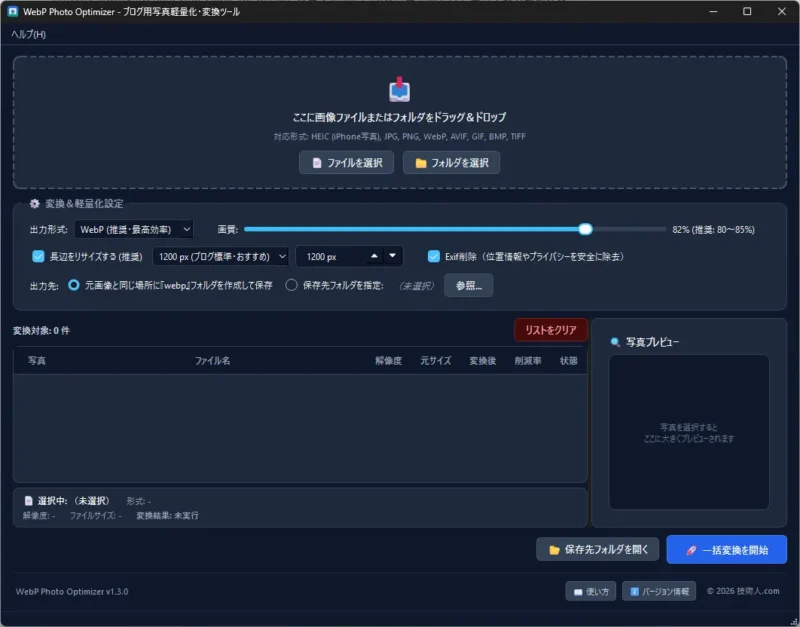Open バージョン情報 button
Image resolution: width=800 pixels, height=627 pixels.
(659, 592)
